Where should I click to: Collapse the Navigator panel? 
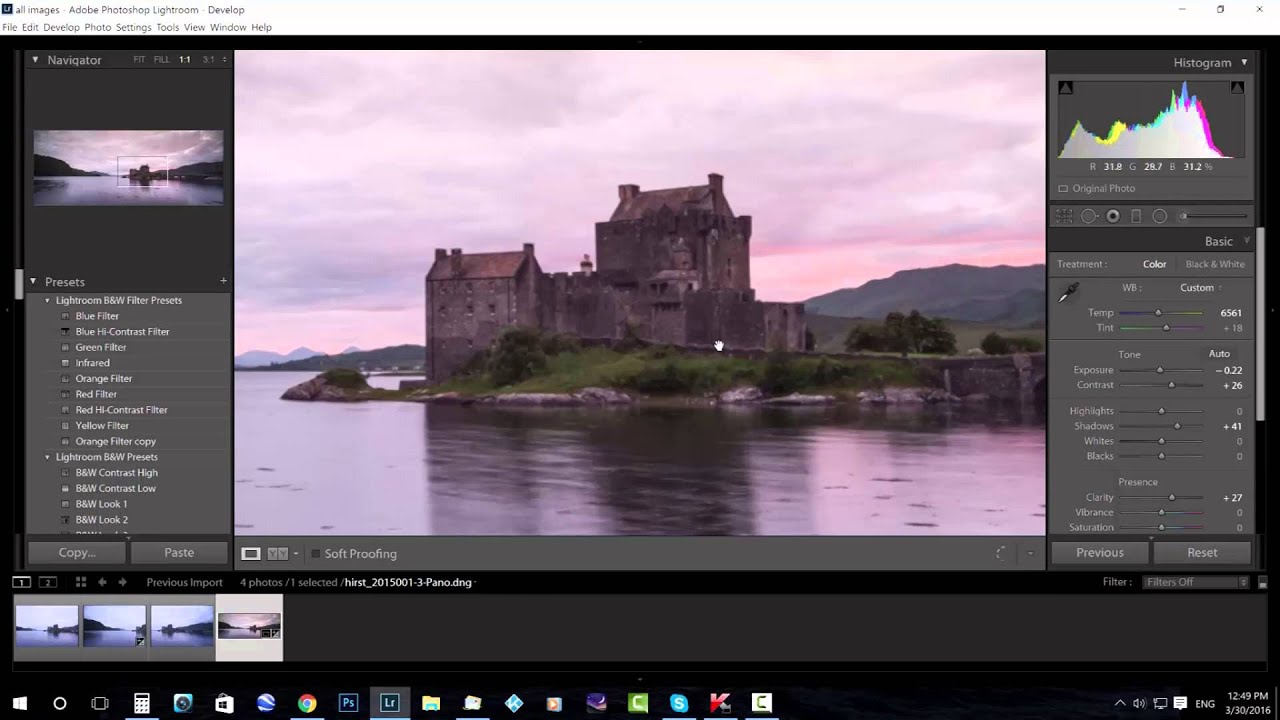[35, 60]
